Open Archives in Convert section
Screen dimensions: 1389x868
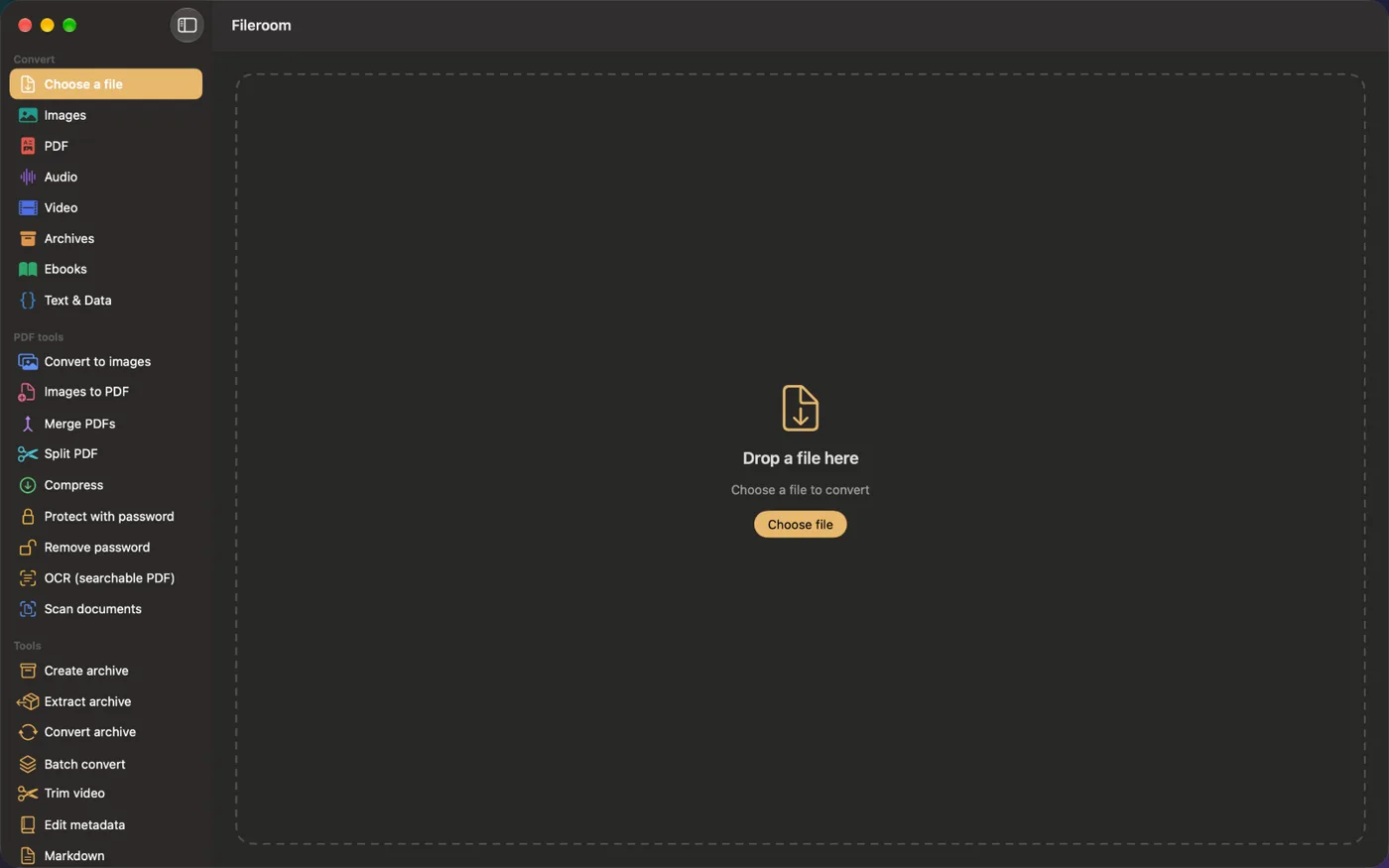[106, 238]
